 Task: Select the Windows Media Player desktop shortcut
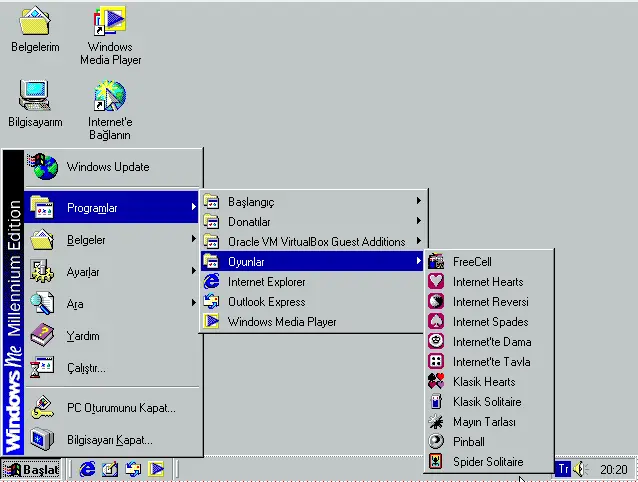[110, 35]
